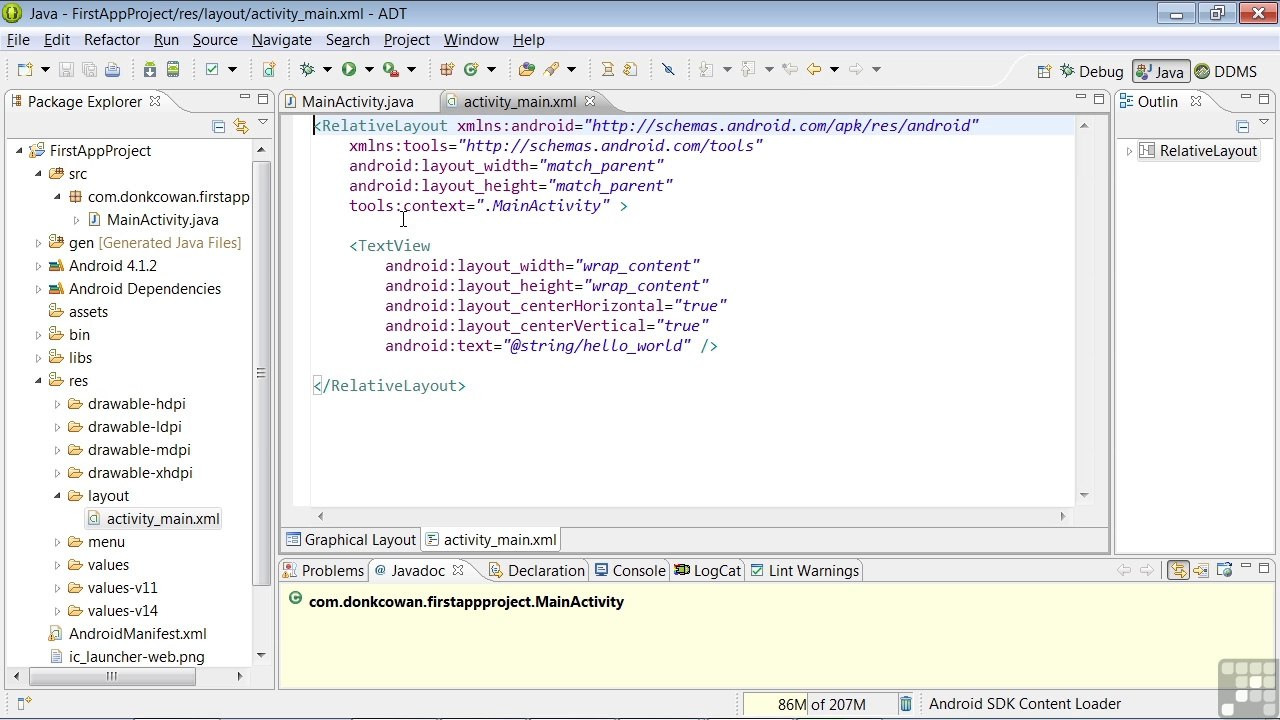The width and height of the screenshot is (1280, 720).
Task: Open the Android Virtual Device Manager icon
Action: [x=173, y=69]
